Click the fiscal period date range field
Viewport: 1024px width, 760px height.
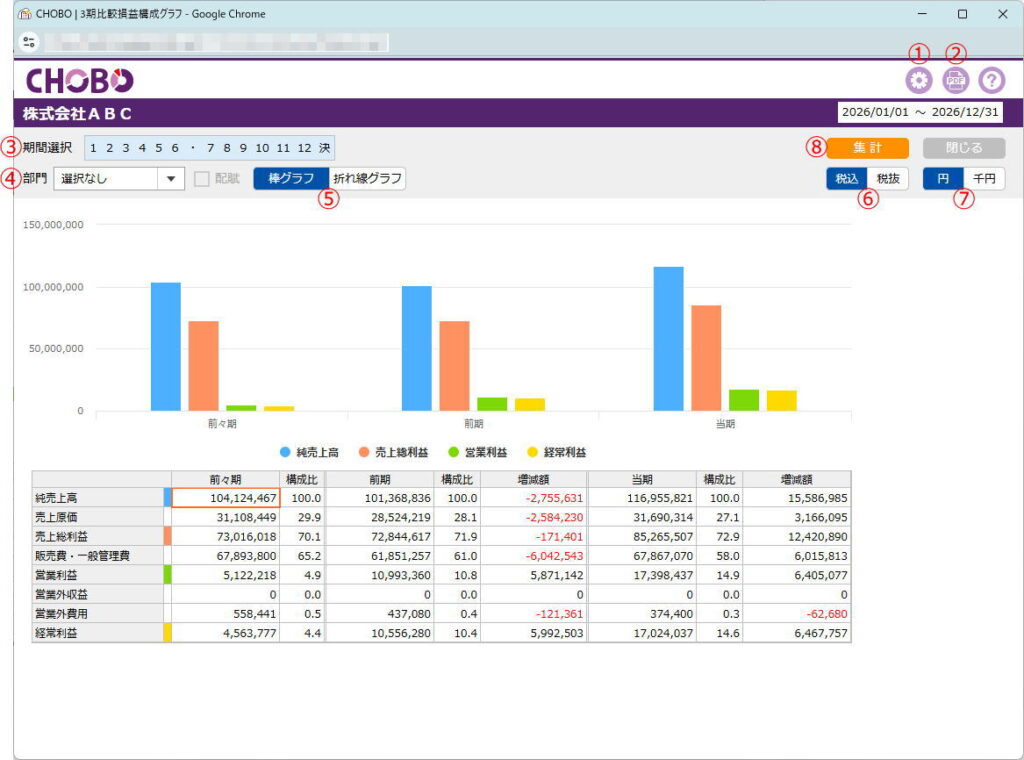[x=919, y=113]
